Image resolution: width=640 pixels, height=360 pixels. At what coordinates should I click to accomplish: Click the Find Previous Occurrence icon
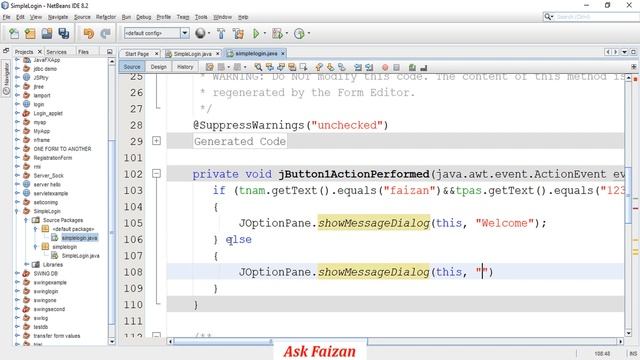pos(269,67)
